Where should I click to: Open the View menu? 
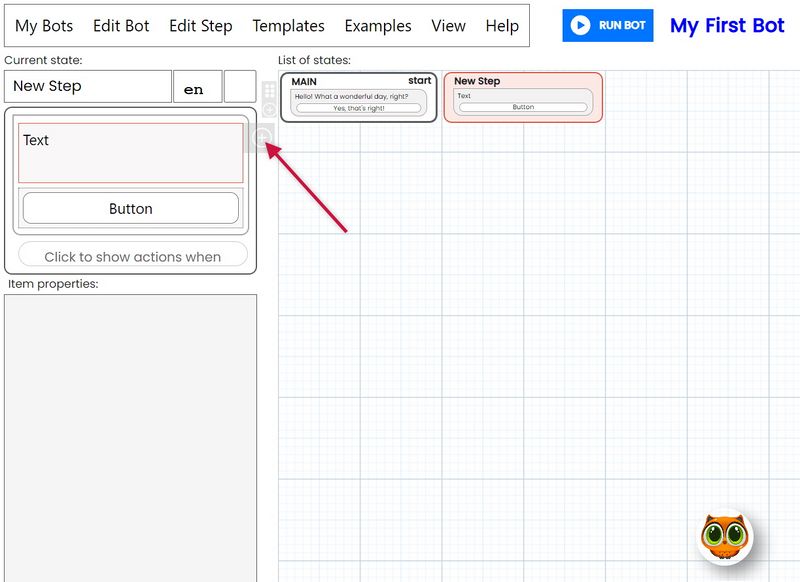[x=447, y=26]
